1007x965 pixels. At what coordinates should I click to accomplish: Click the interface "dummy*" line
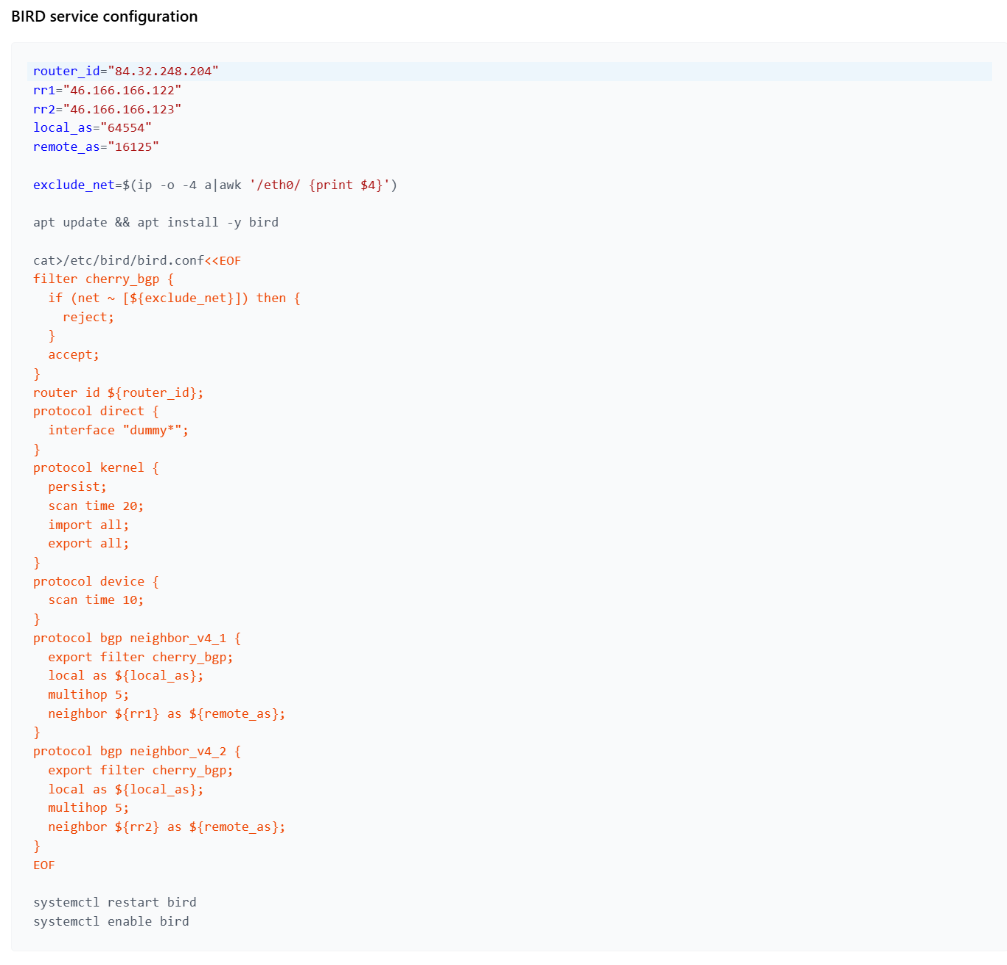(x=118, y=430)
